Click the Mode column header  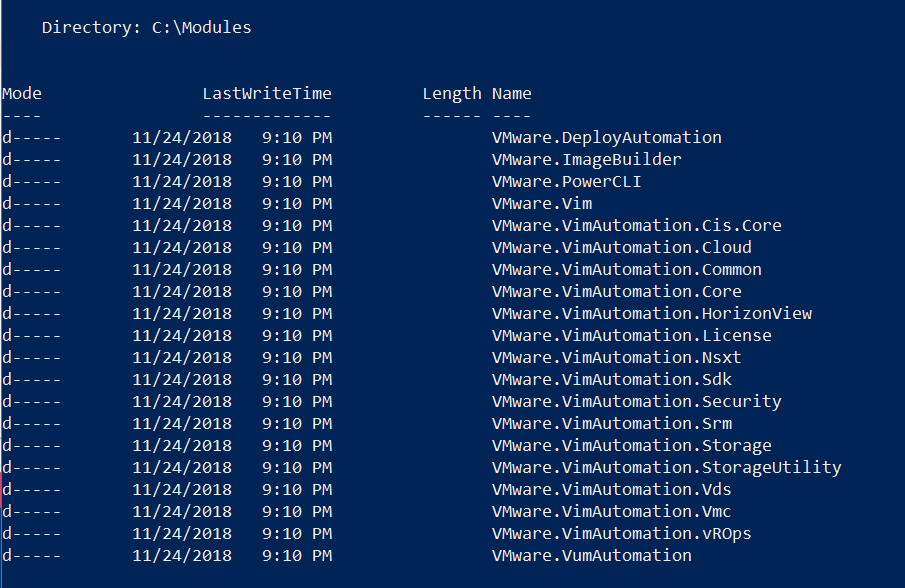(22, 93)
